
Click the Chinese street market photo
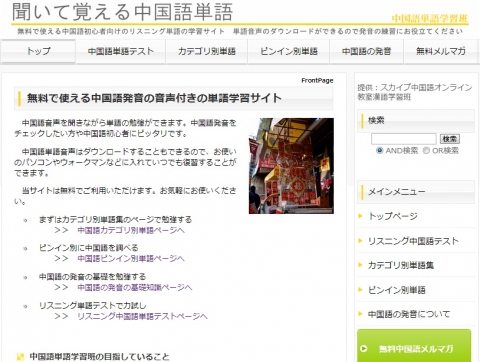click(291, 166)
